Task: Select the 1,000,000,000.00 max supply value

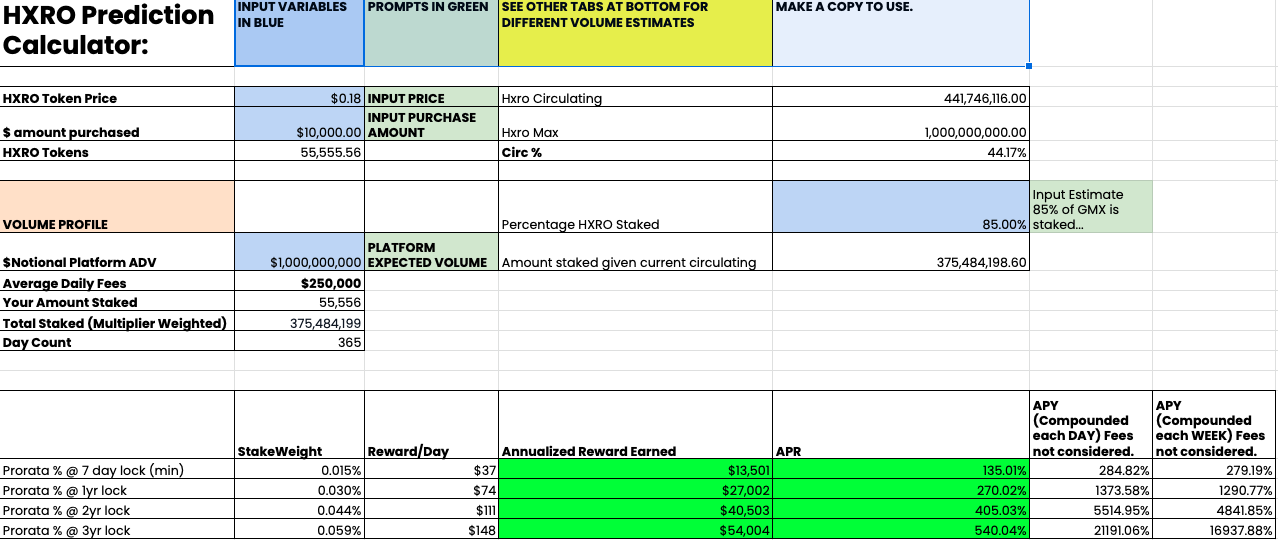Action: coord(901,125)
